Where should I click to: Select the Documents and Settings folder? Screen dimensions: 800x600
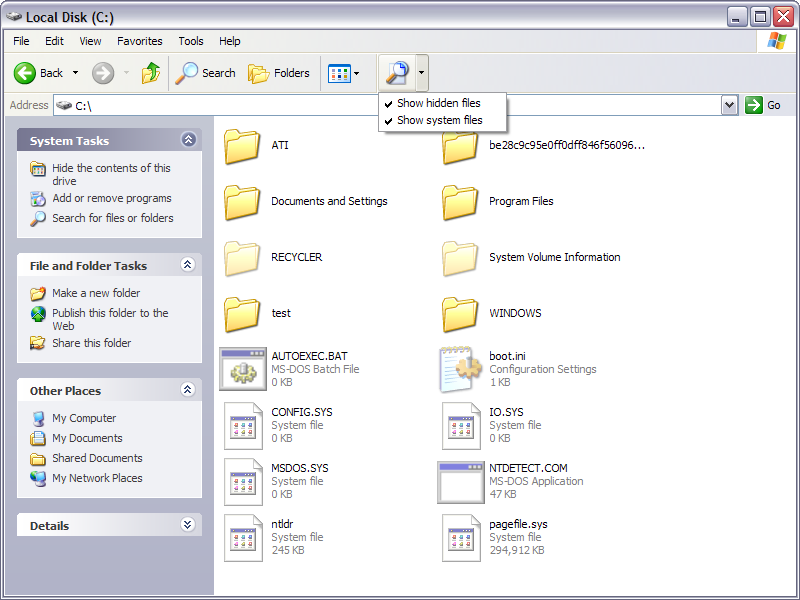tap(306, 202)
